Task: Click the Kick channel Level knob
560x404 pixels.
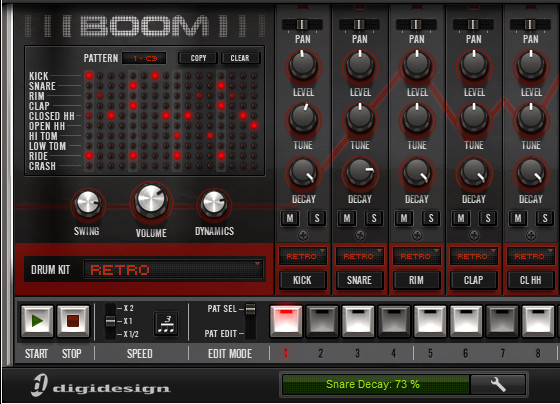Action: [303, 65]
